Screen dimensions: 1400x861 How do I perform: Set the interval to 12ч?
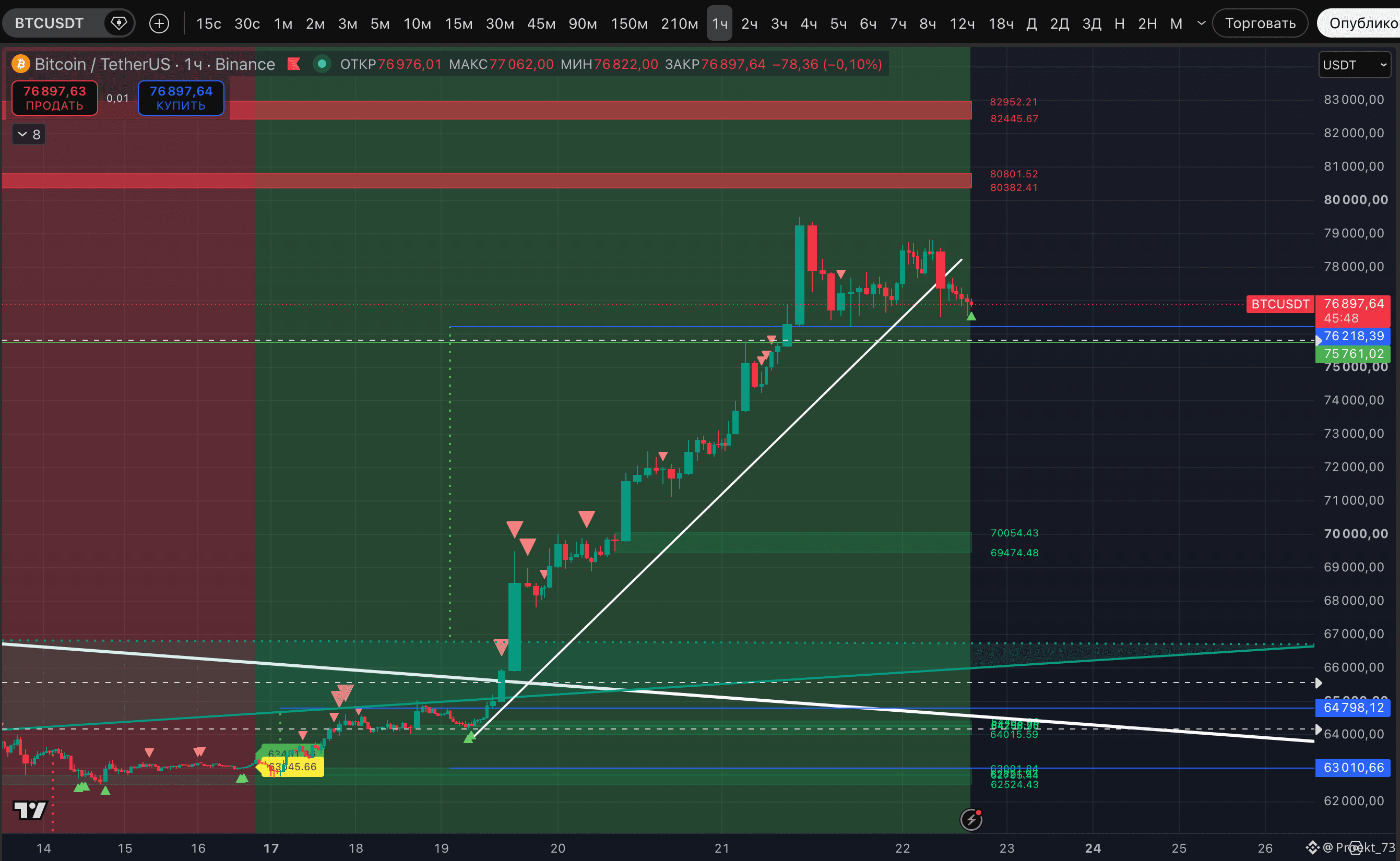pos(962,23)
